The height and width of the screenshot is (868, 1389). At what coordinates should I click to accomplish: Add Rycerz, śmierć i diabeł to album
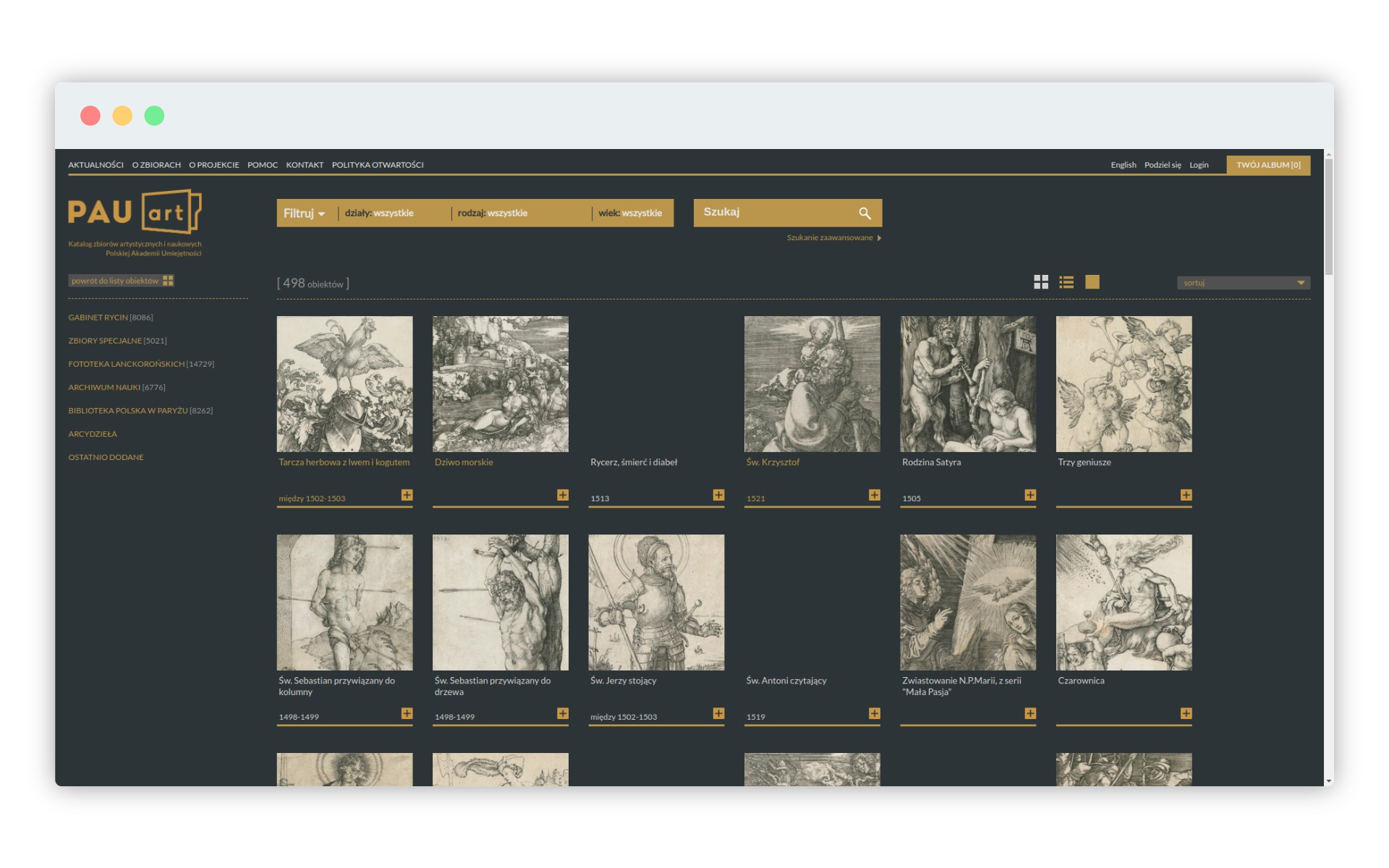(x=718, y=495)
